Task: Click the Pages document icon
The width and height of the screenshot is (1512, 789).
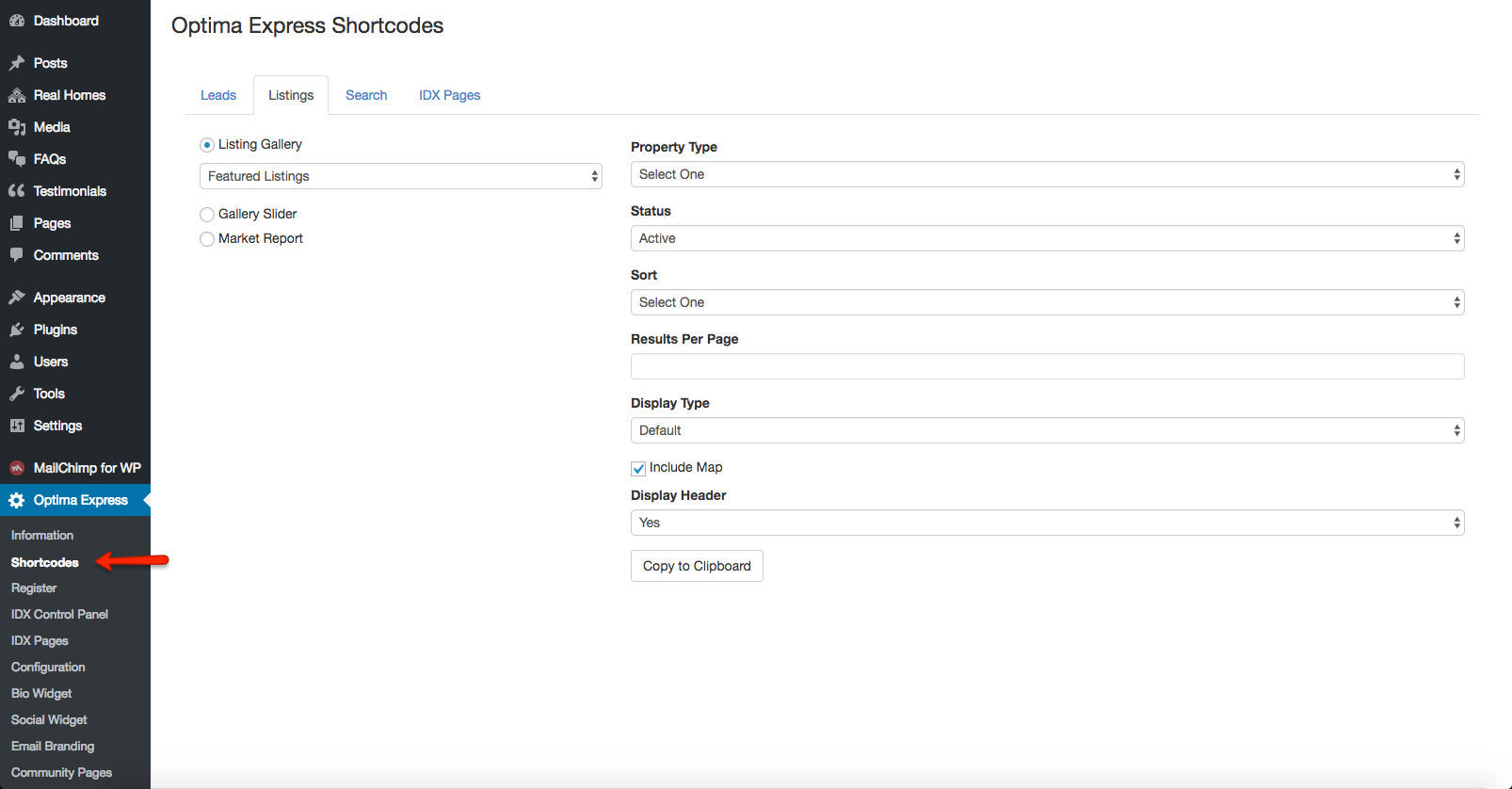Action: tap(17, 223)
